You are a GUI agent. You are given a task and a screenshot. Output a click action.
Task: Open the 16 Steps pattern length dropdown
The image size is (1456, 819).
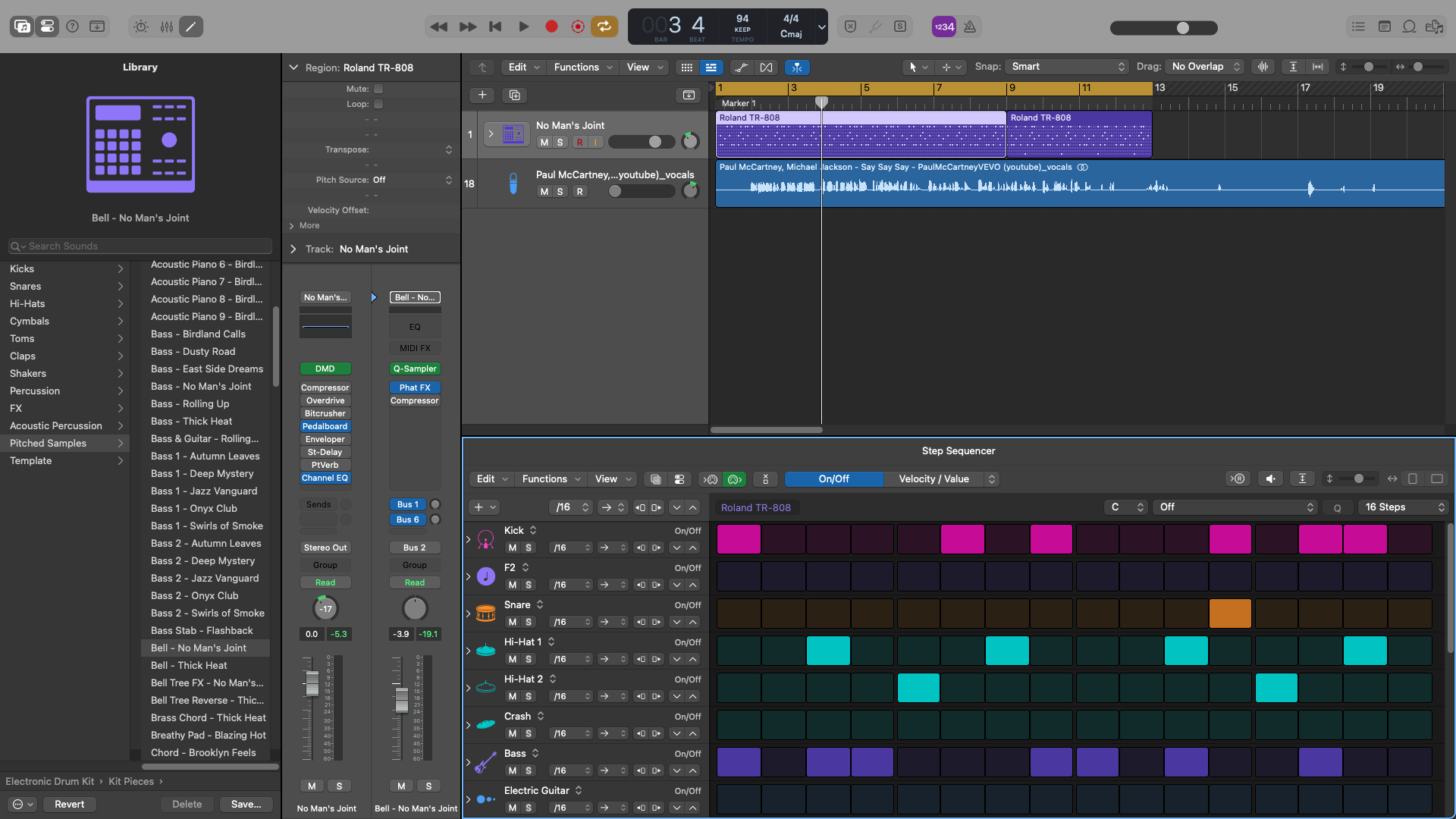click(1404, 507)
